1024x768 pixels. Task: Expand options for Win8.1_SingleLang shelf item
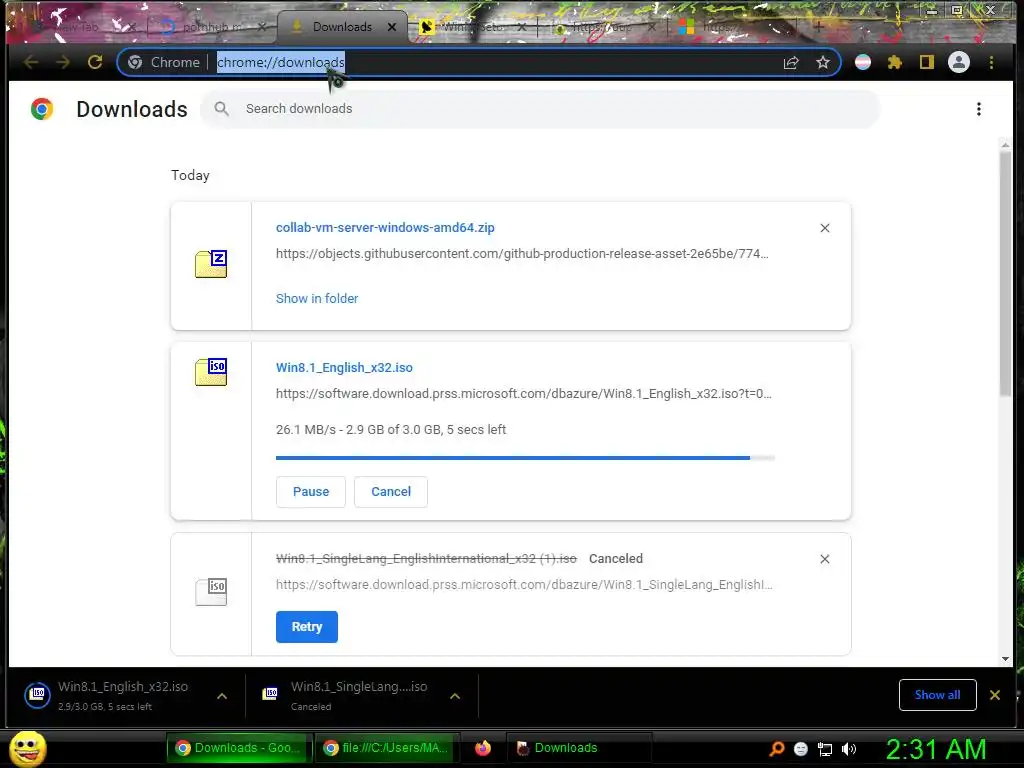[455, 696]
